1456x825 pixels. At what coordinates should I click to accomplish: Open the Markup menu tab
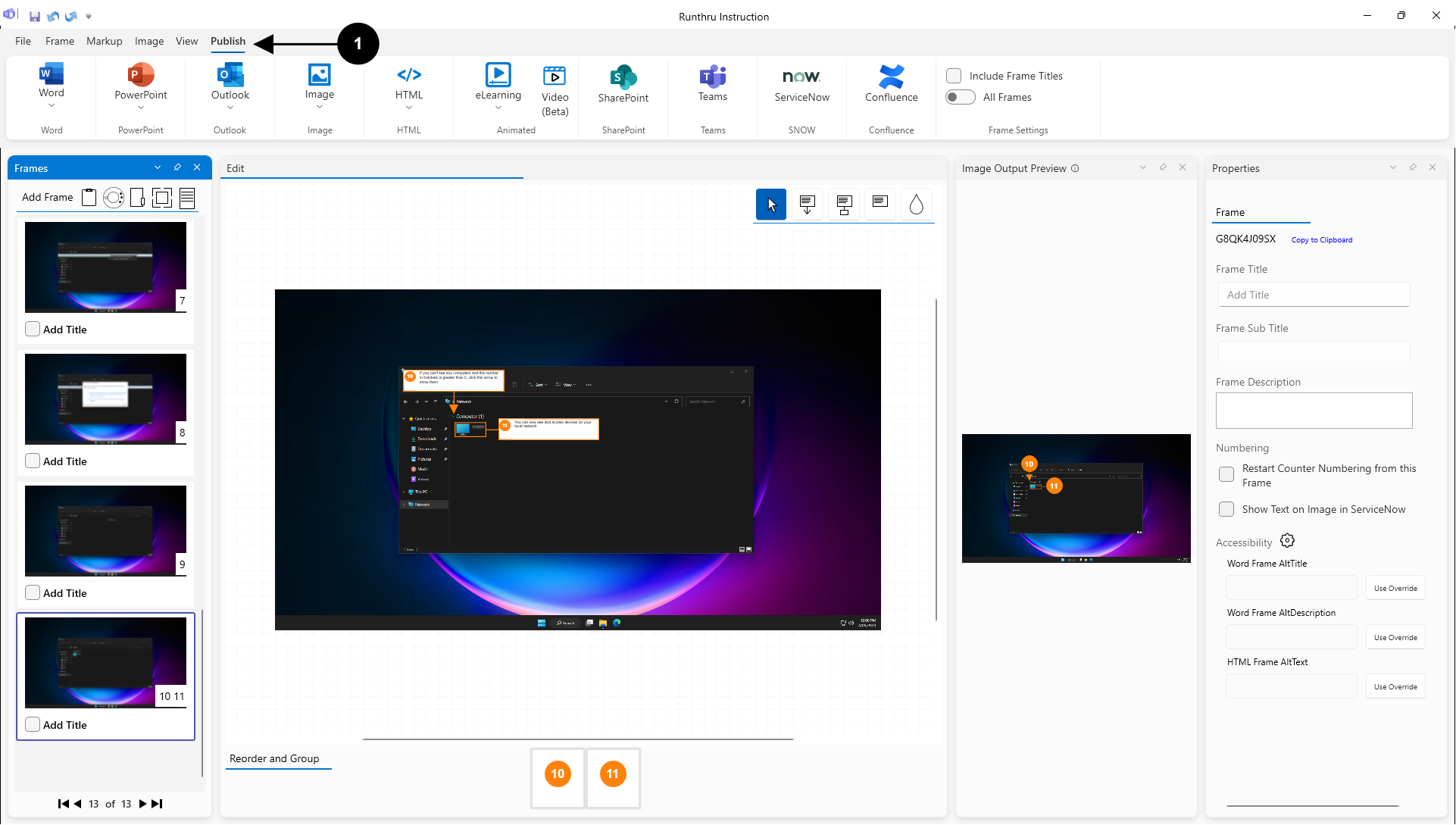(104, 41)
